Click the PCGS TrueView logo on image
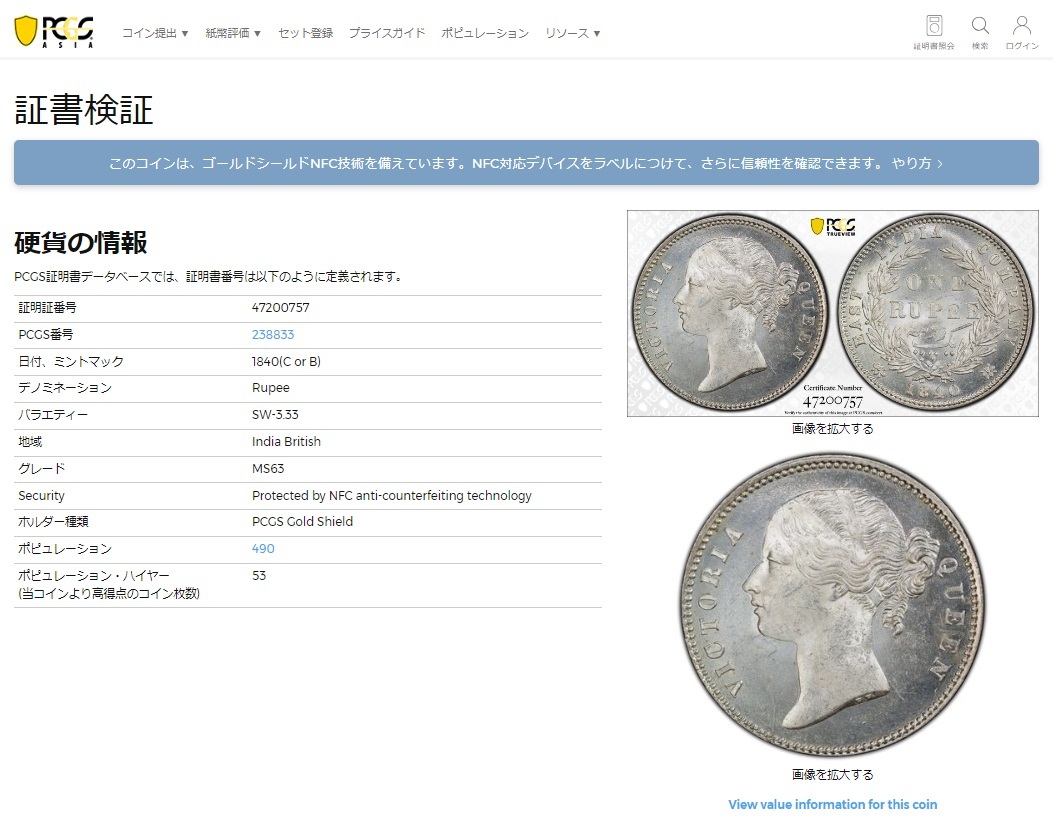 [x=833, y=226]
